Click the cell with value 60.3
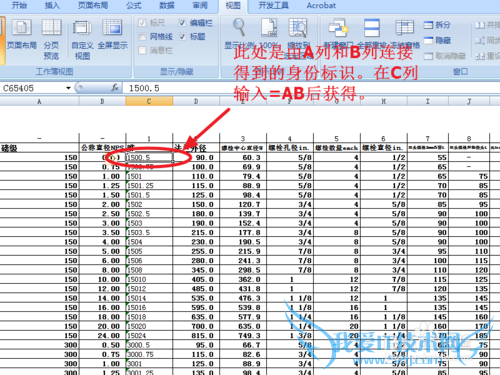The height and width of the screenshot is (375, 500). click(243, 157)
